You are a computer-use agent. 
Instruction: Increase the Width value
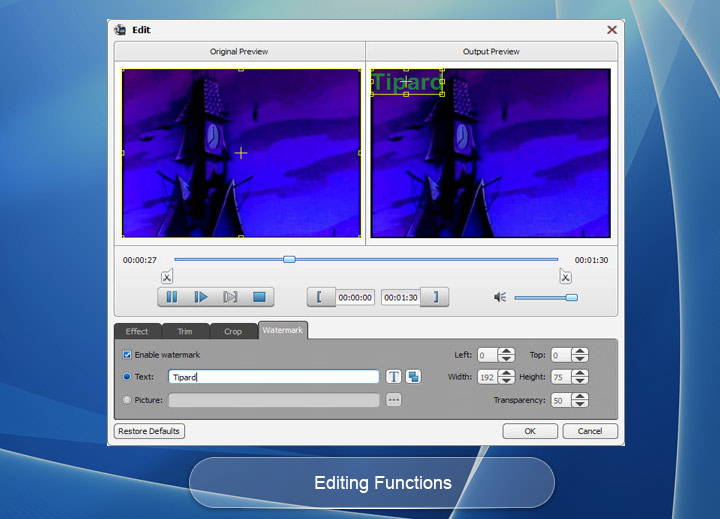coord(506,373)
